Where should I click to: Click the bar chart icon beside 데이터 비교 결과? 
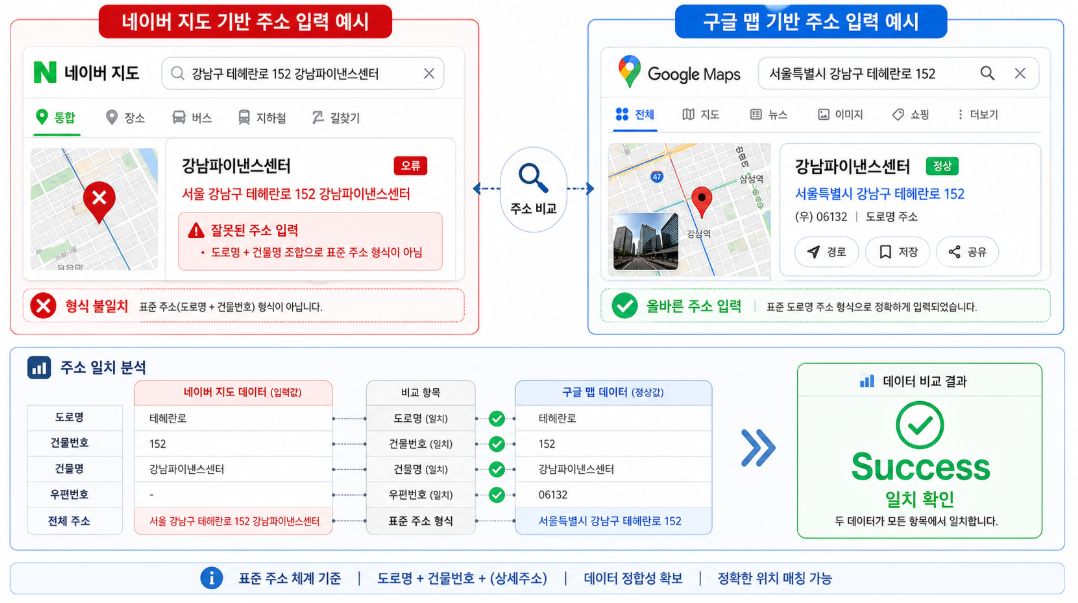tap(867, 381)
